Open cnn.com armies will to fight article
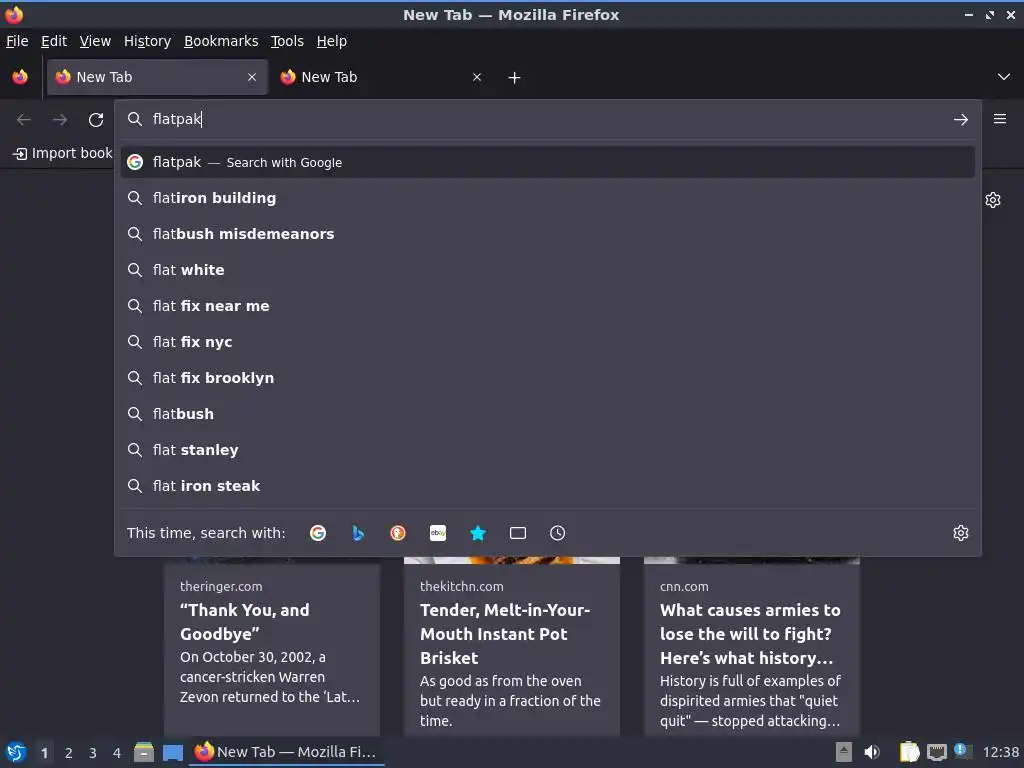Screen dimensions: 1024x768 coord(752,647)
